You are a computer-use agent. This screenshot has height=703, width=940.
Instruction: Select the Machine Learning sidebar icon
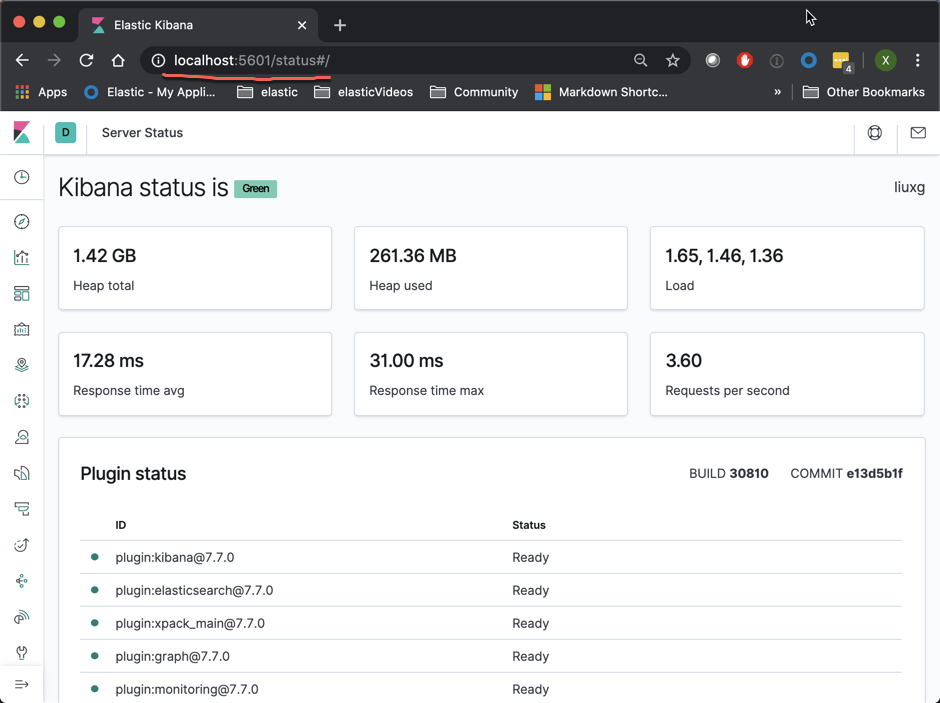tap(21, 401)
